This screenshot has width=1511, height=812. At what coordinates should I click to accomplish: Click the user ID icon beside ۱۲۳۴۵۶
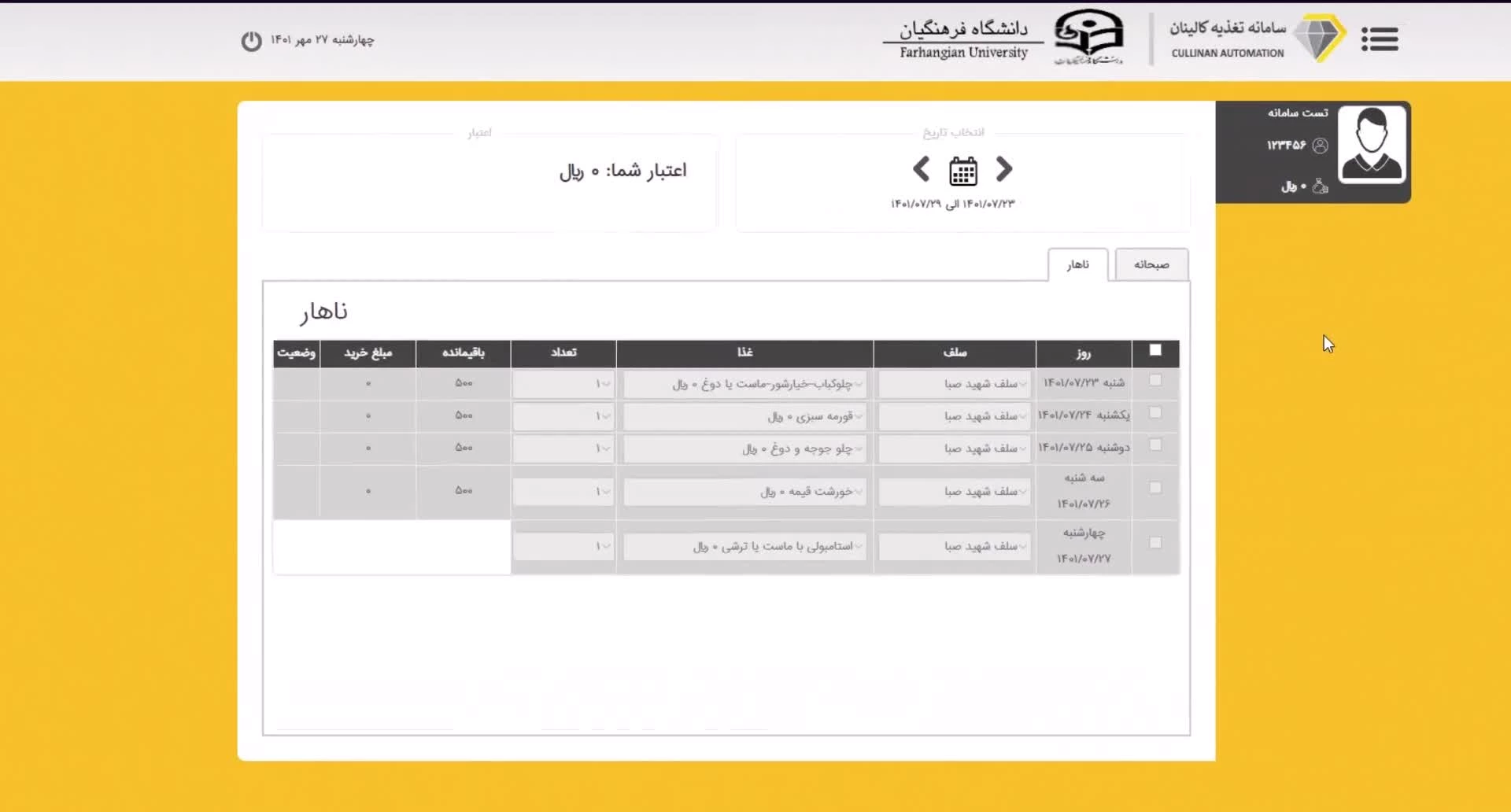point(1321,146)
